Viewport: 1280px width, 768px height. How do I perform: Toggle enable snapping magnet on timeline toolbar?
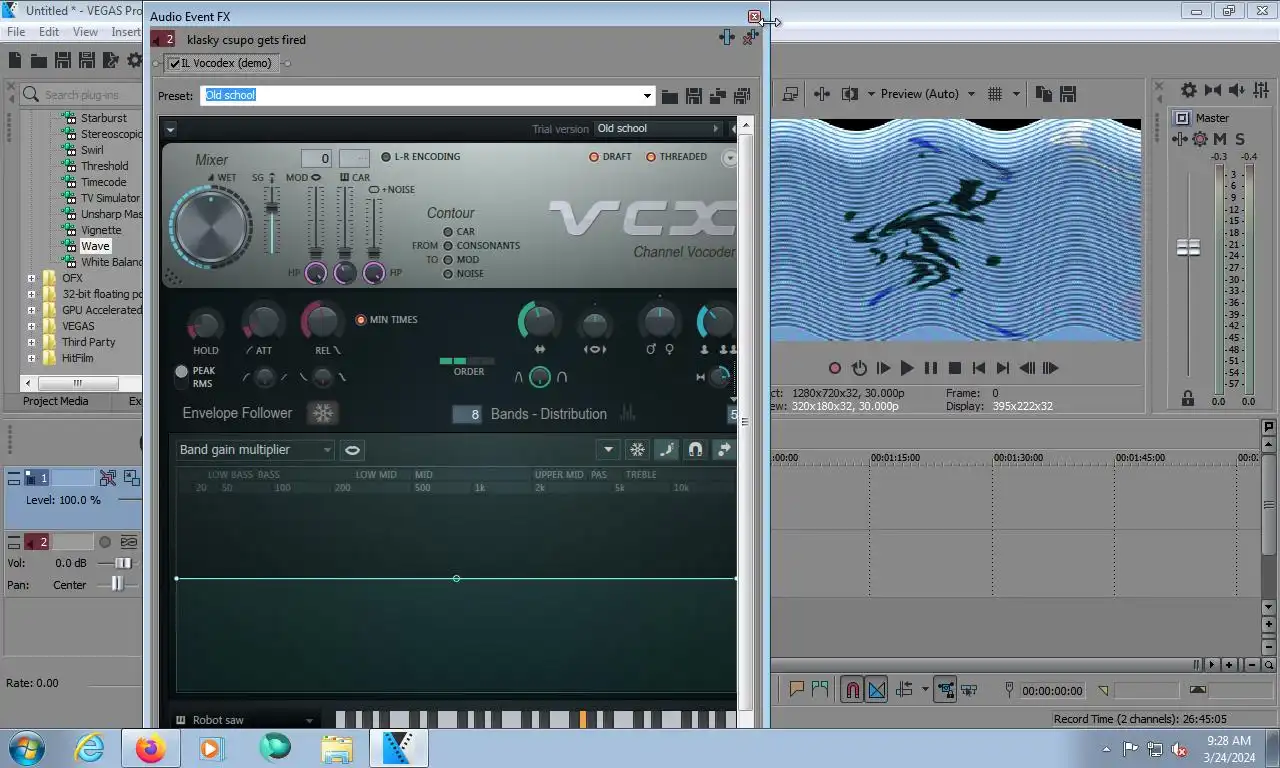coord(852,690)
